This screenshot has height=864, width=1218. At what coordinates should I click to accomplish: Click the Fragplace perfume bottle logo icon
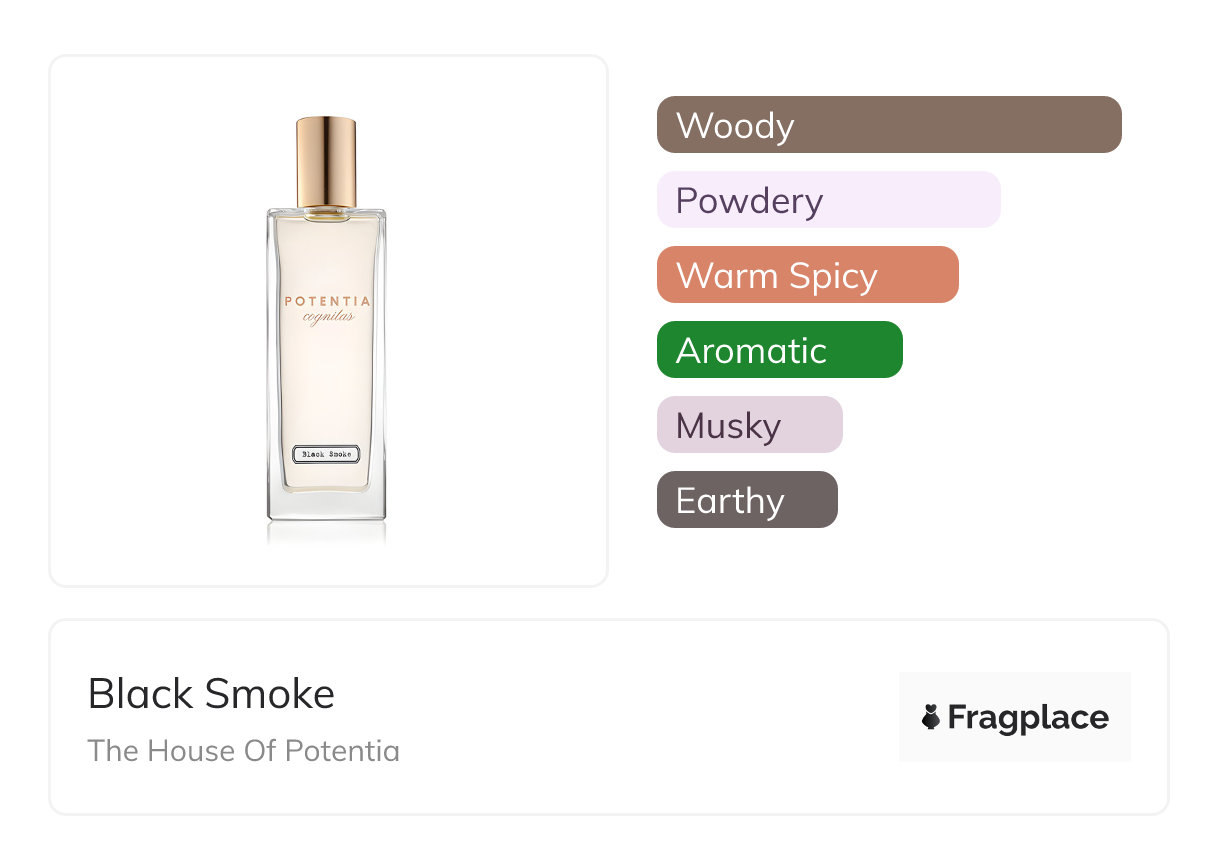click(931, 717)
